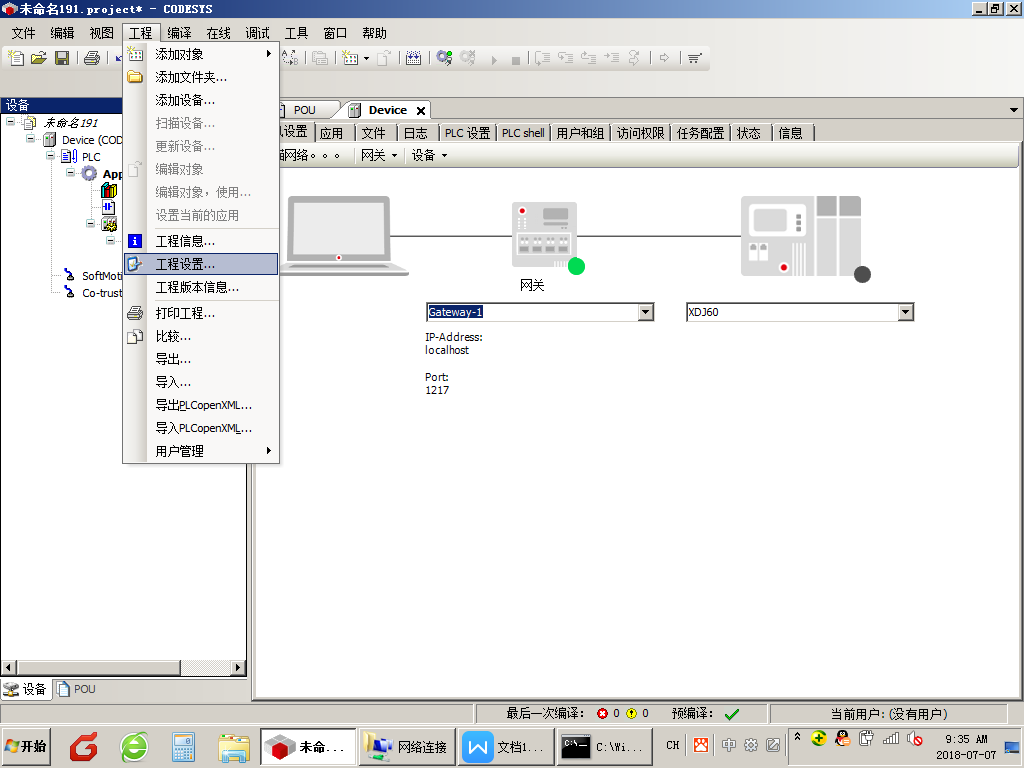Open the WPS document taskbar item
This screenshot has width=1024, height=768.
point(506,746)
